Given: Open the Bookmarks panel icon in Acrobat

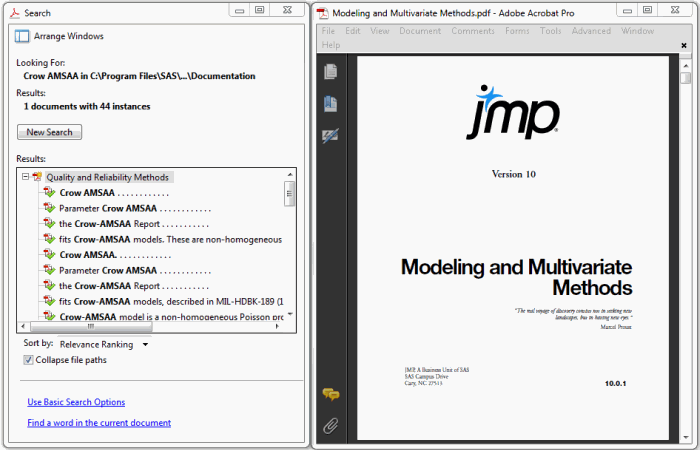Looking at the screenshot, I should pos(330,104).
